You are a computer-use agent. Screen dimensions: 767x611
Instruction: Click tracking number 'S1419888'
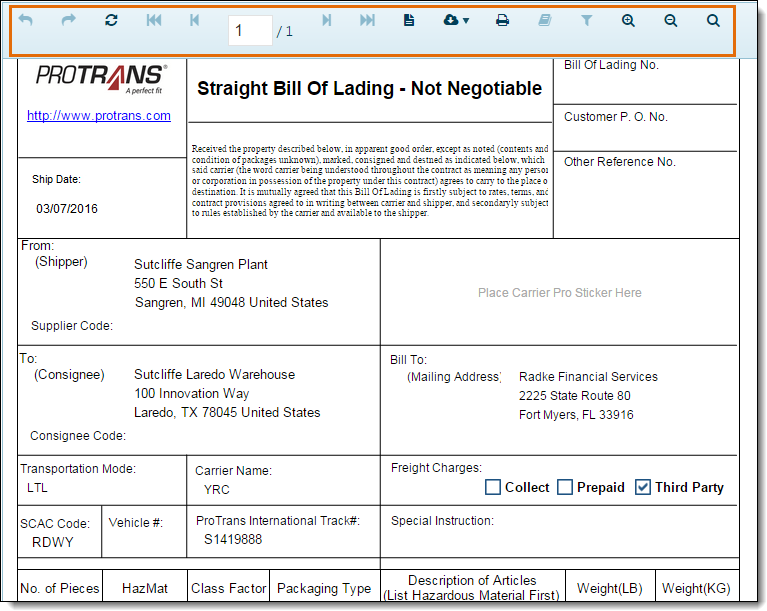(233, 540)
